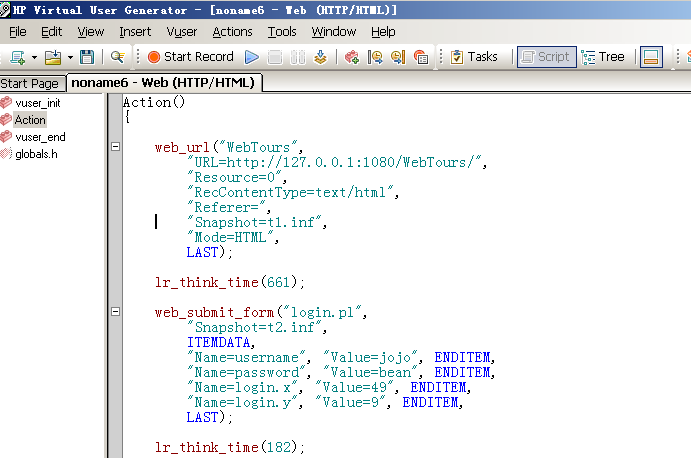
Task: Click the Compile down-arrow icon
Action: tap(320, 57)
